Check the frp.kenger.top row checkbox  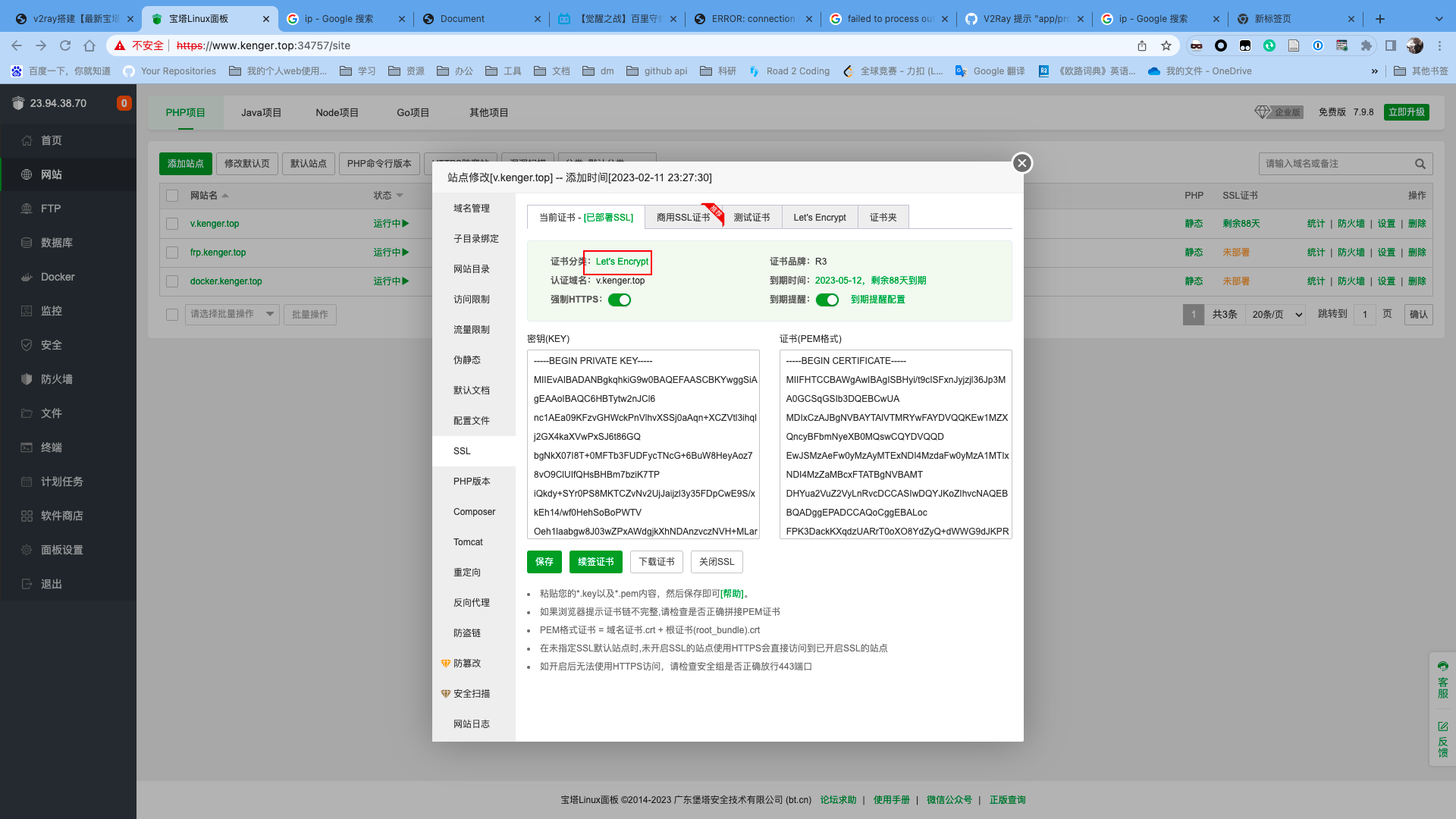tap(172, 253)
